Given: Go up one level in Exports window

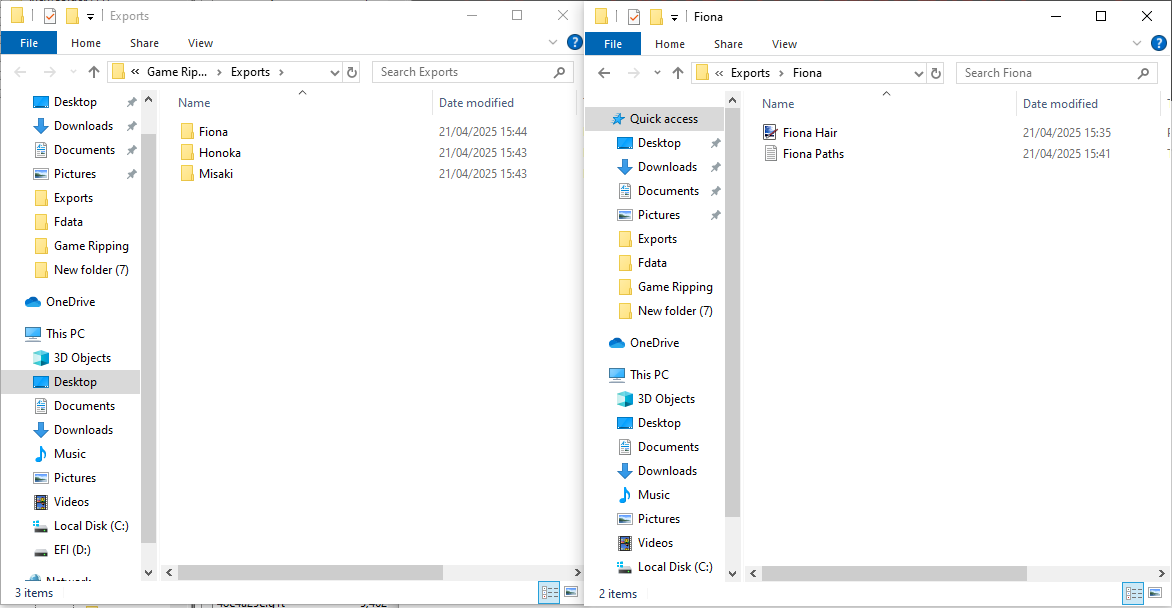Looking at the screenshot, I should click(93, 72).
